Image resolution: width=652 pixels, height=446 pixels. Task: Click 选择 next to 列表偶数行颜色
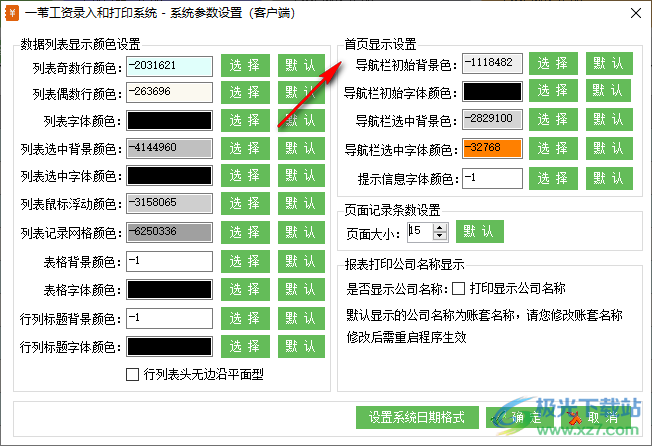(245, 92)
